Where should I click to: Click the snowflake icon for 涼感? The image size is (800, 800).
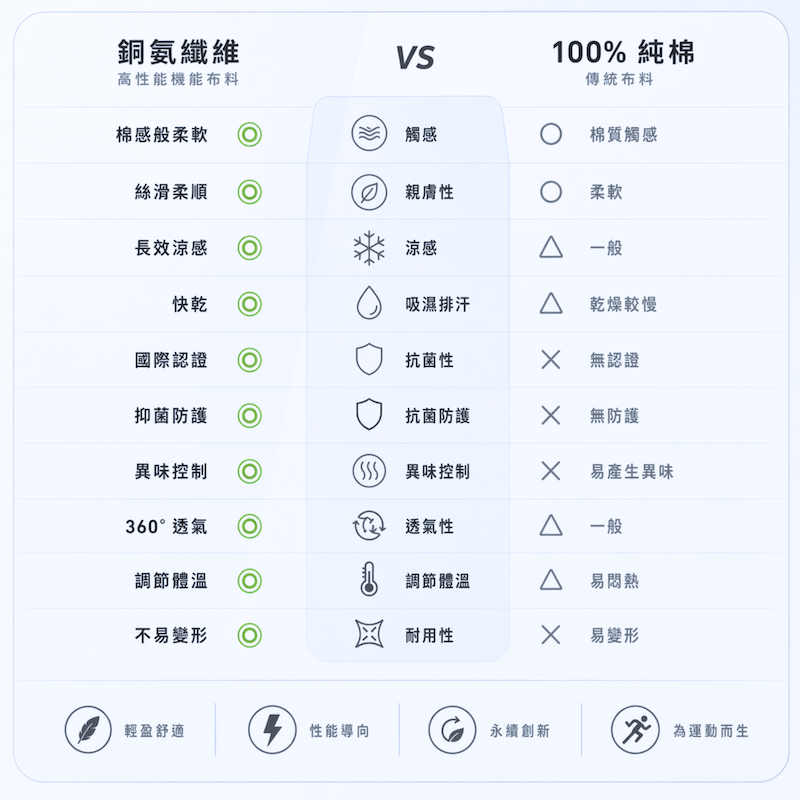point(369,248)
